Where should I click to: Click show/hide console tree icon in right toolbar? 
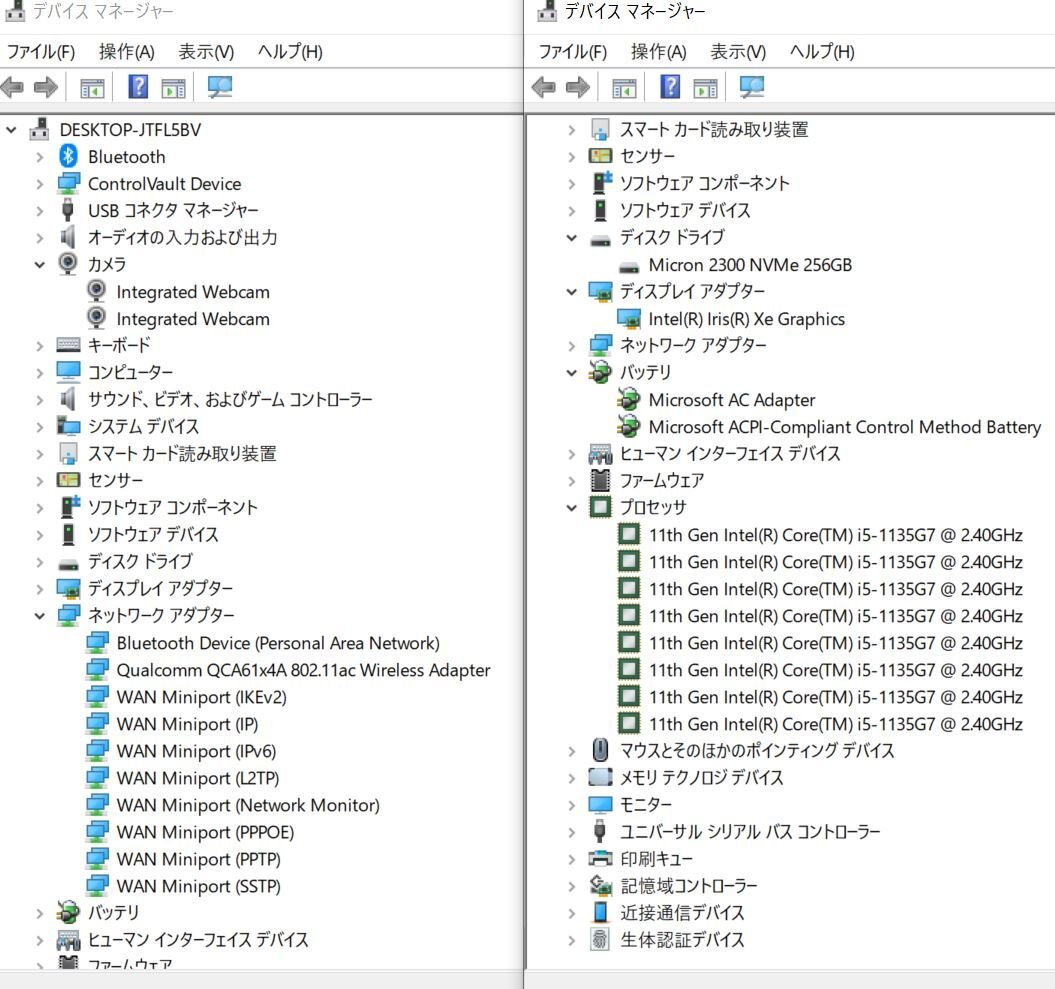click(x=624, y=88)
